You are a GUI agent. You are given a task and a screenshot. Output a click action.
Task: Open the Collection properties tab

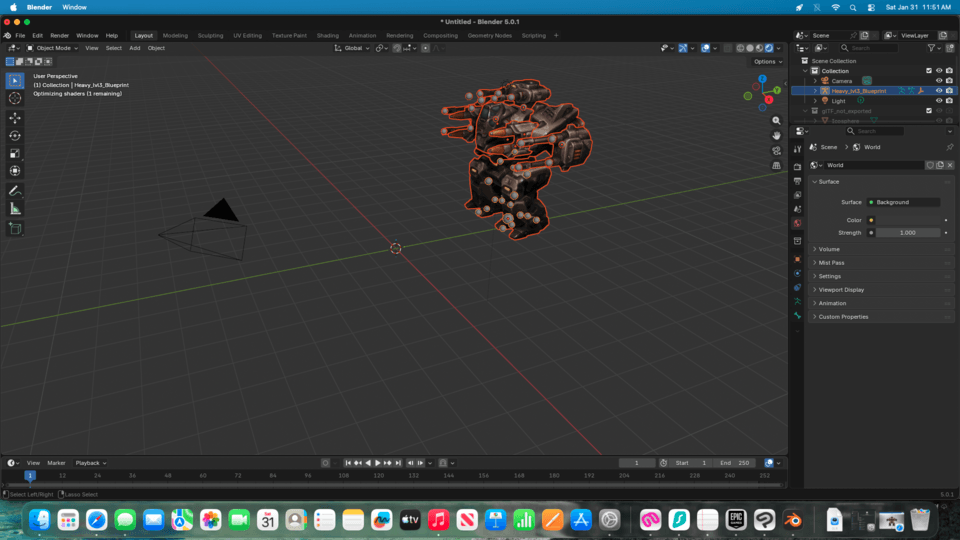(x=797, y=241)
